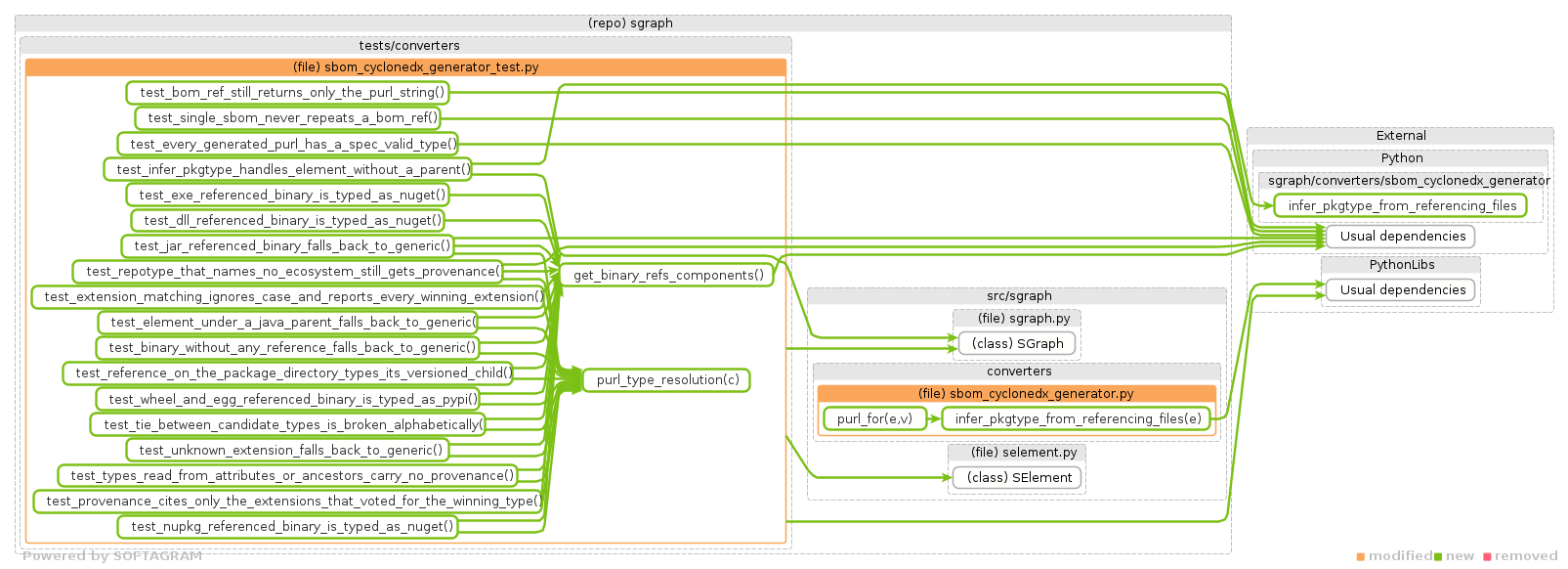The width and height of the screenshot is (1568, 569).
Task: Select infer_pkgtype_from_referencing_files(e) node in converters
Action: [1078, 418]
